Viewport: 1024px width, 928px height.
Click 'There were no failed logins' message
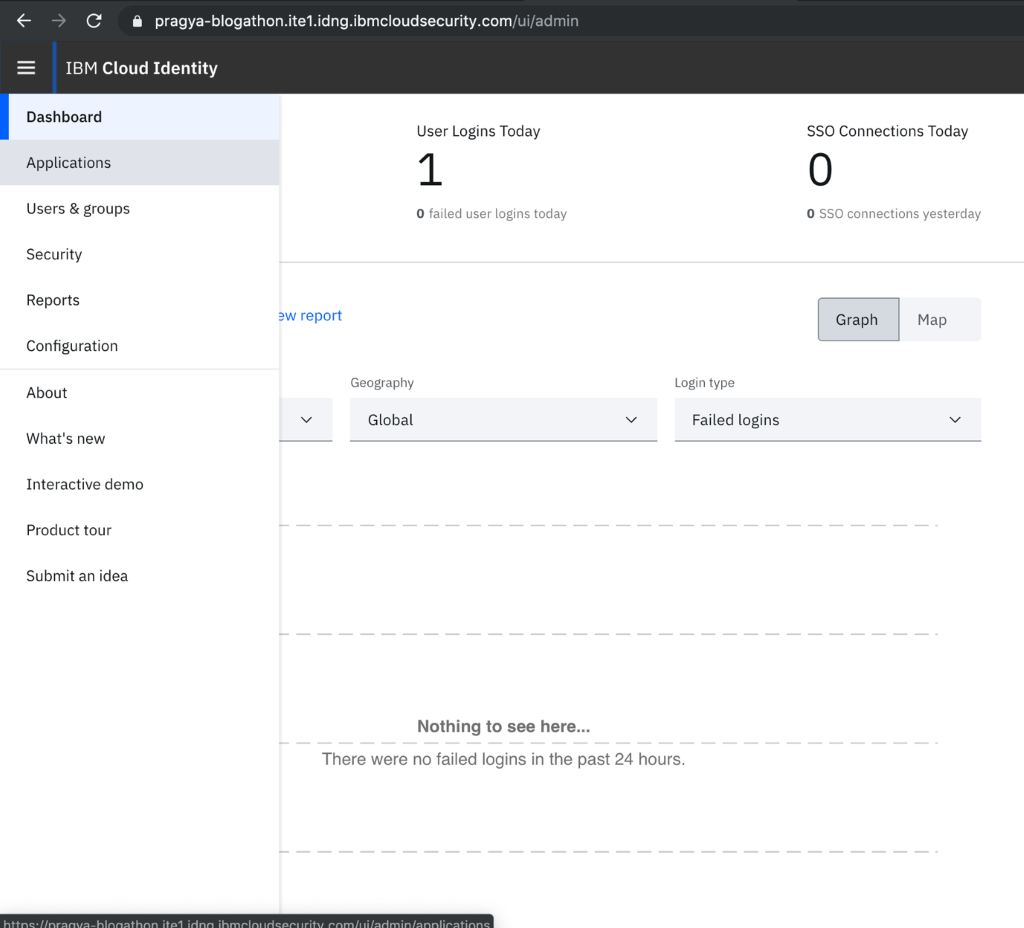504,759
